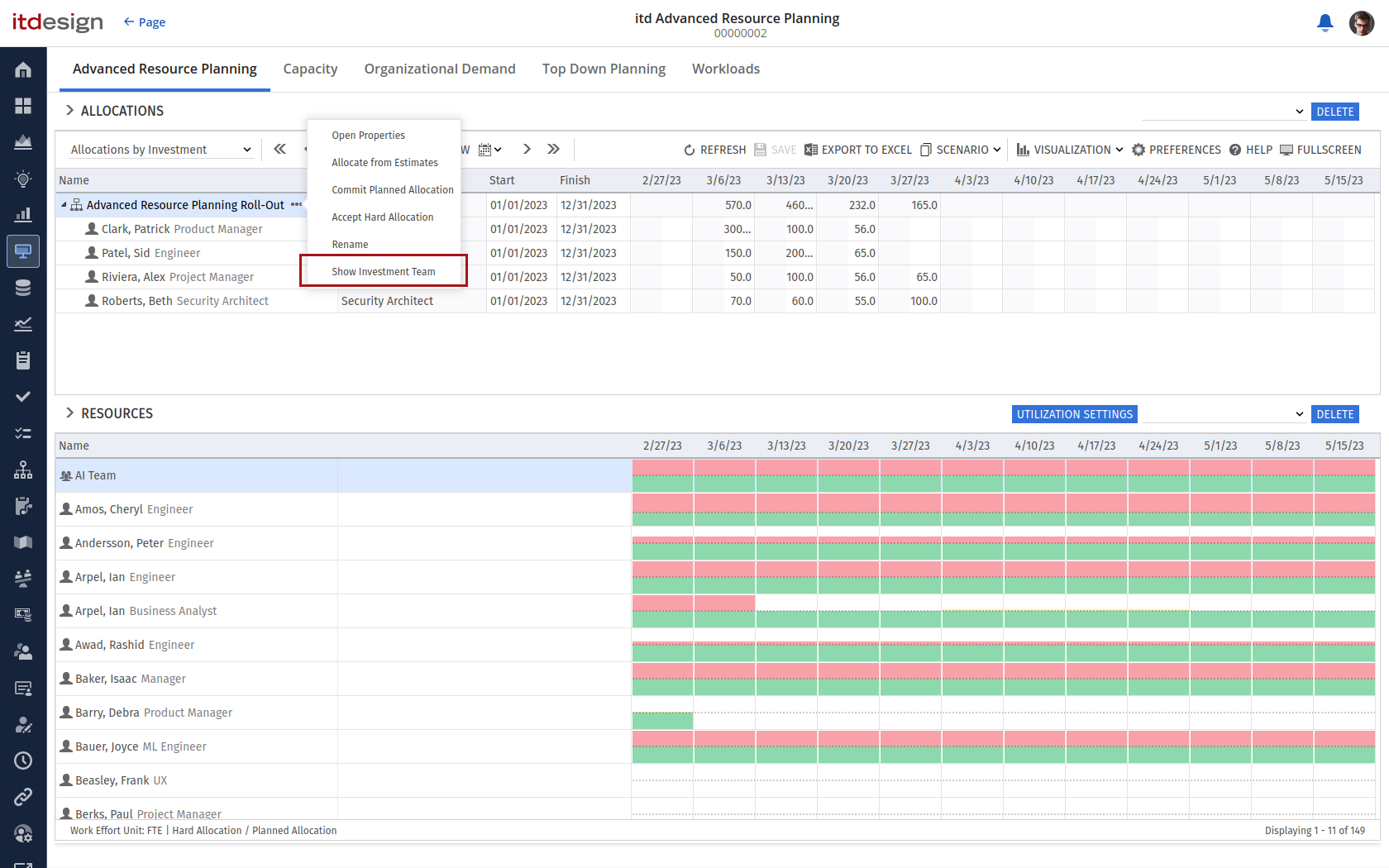The width and height of the screenshot is (1389, 868).
Task: Open the user profile avatar
Action: tap(1362, 23)
